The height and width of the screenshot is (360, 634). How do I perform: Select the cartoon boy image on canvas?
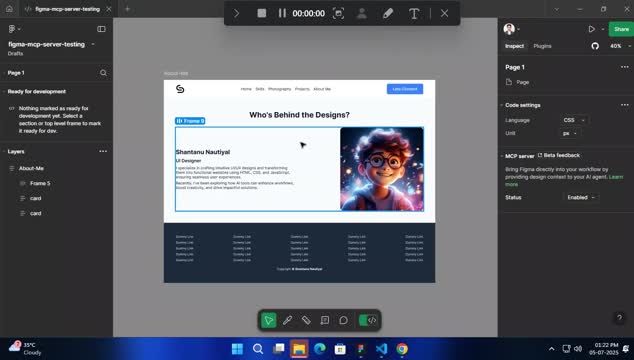(382, 169)
